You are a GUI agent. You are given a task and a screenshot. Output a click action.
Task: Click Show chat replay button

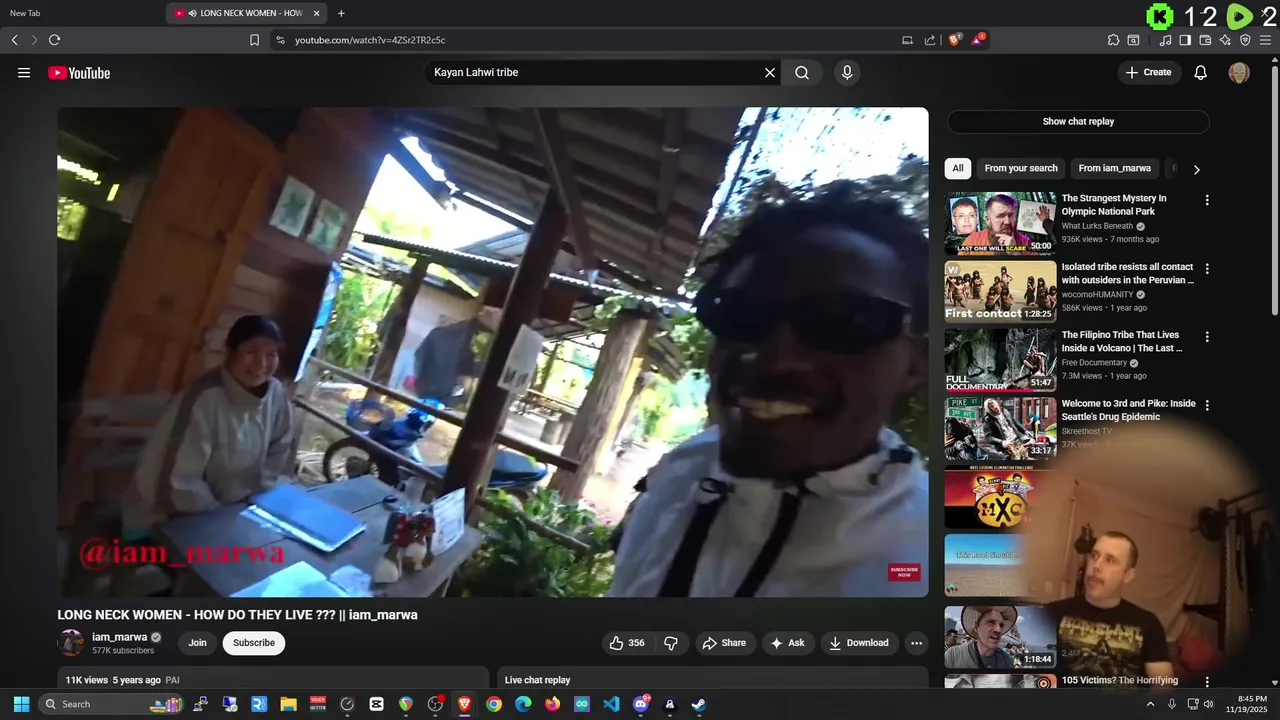[1078, 121]
